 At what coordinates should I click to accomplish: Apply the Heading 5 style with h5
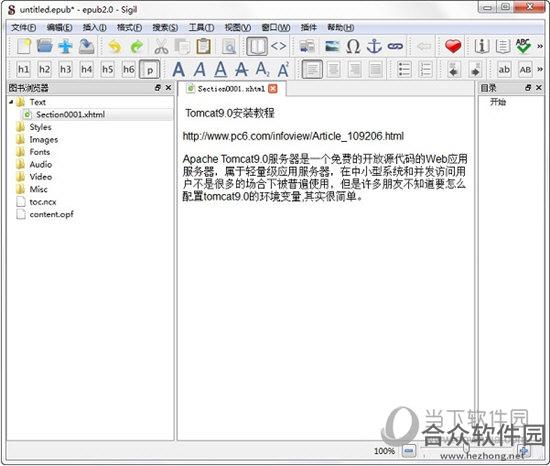(108, 69)
